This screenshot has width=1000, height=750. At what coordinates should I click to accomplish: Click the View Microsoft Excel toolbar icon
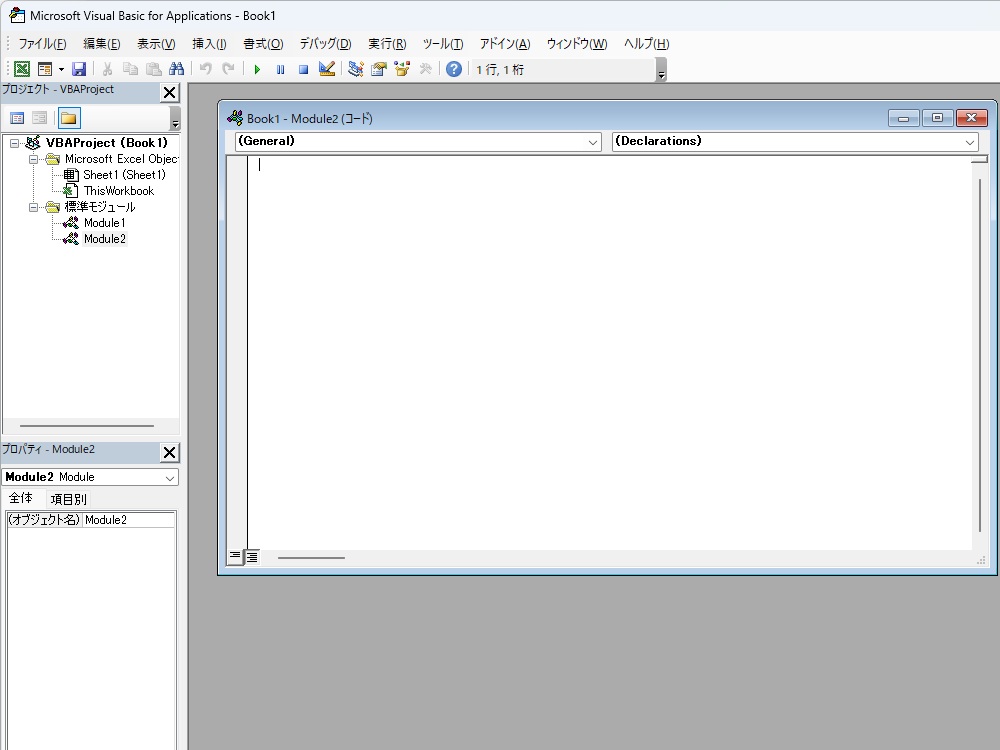(21, 69)
